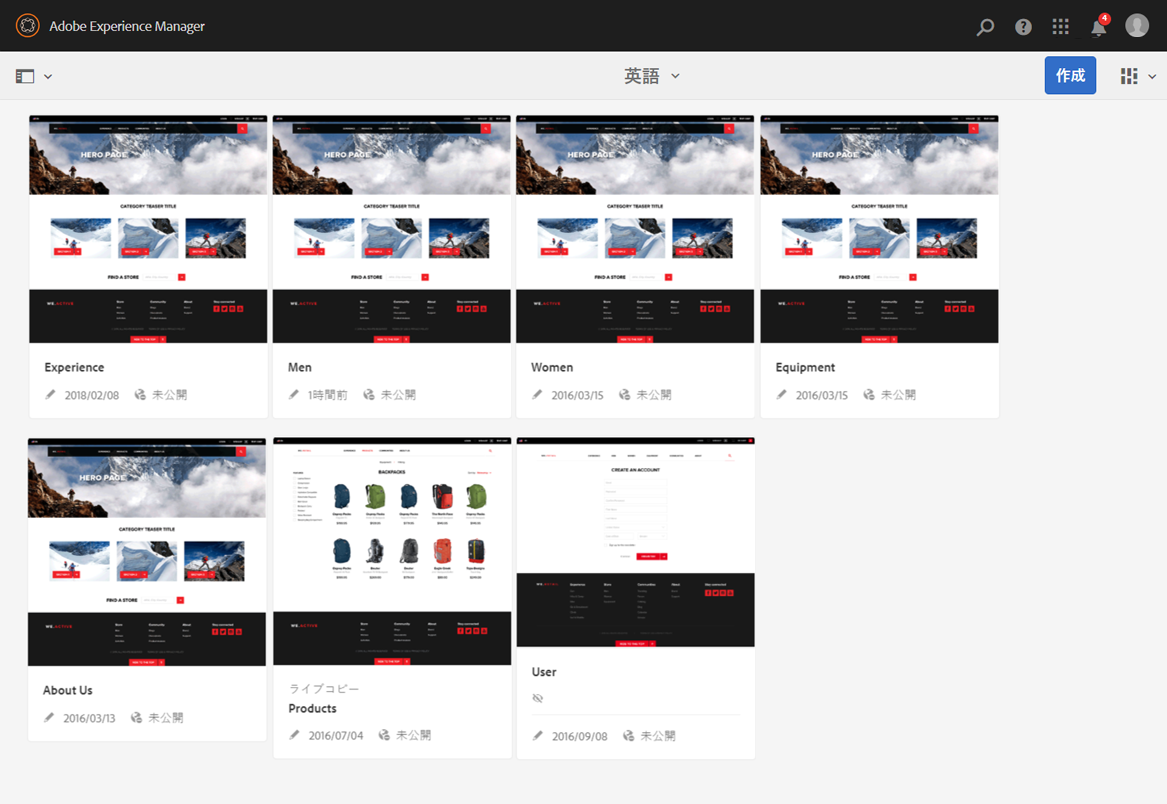Expand the side rail dropdown chevron
The image size is (1167, 804).
pos(48,76)
